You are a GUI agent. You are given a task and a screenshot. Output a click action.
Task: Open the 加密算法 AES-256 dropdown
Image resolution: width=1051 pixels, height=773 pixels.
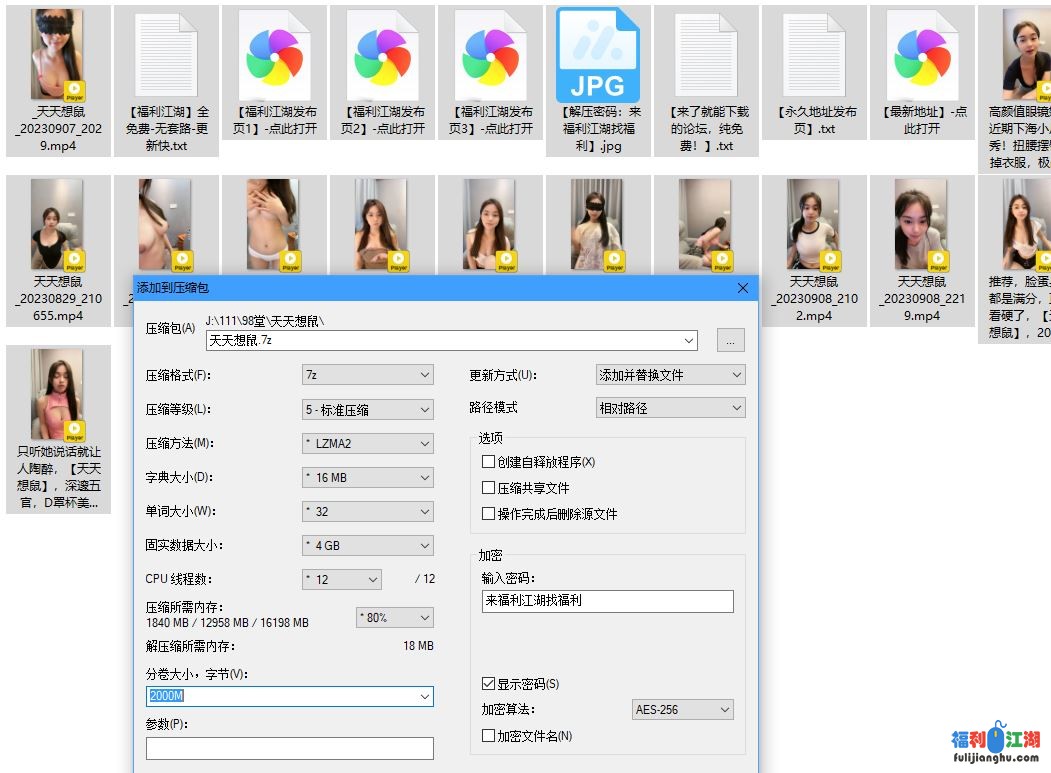click(683, 710)
